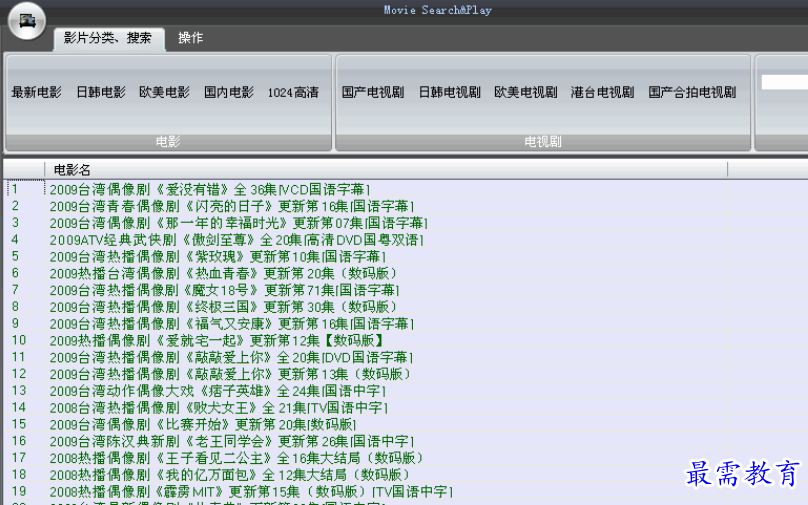Select row 10 《爱就宅一起》 更新第12集

(216, 341)
